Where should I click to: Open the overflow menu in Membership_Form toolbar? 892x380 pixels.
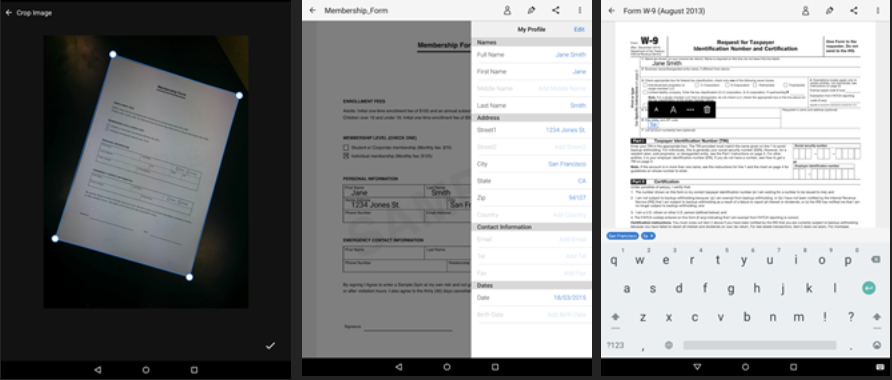pyautogui.click(x=580, y=10)
